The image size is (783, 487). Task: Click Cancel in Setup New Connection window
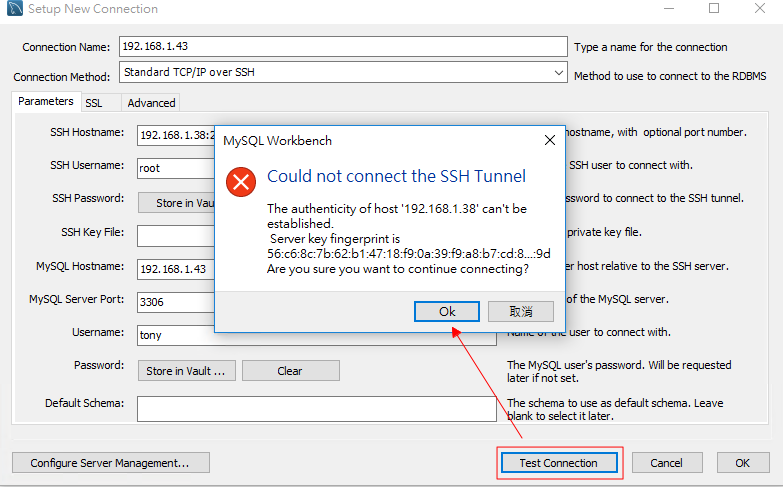(x=667, y=463)
